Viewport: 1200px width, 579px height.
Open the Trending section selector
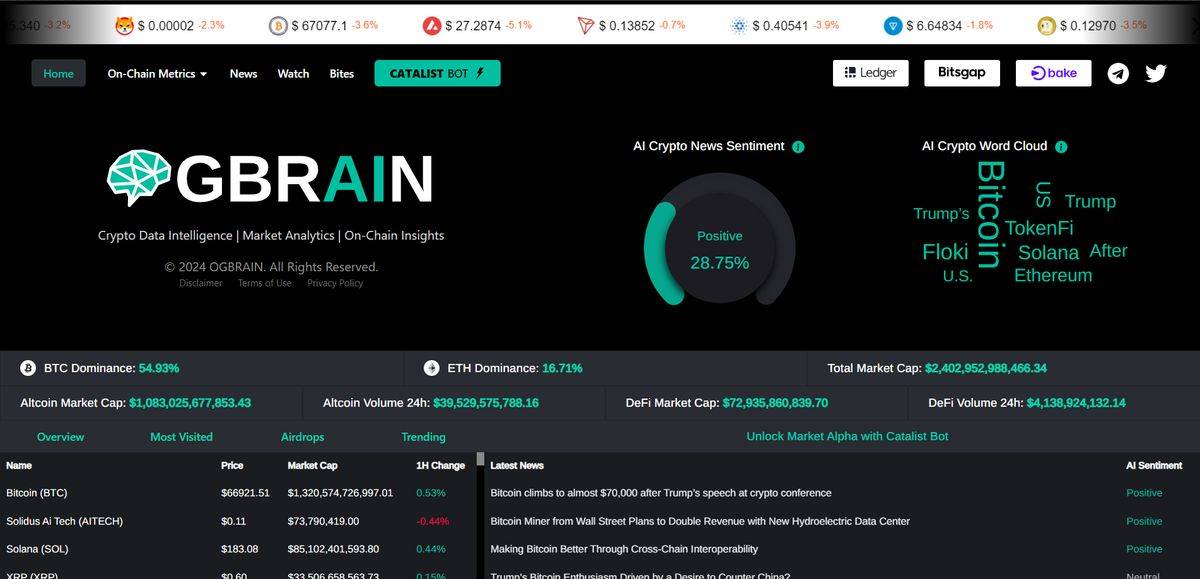[x=423, y=437]
